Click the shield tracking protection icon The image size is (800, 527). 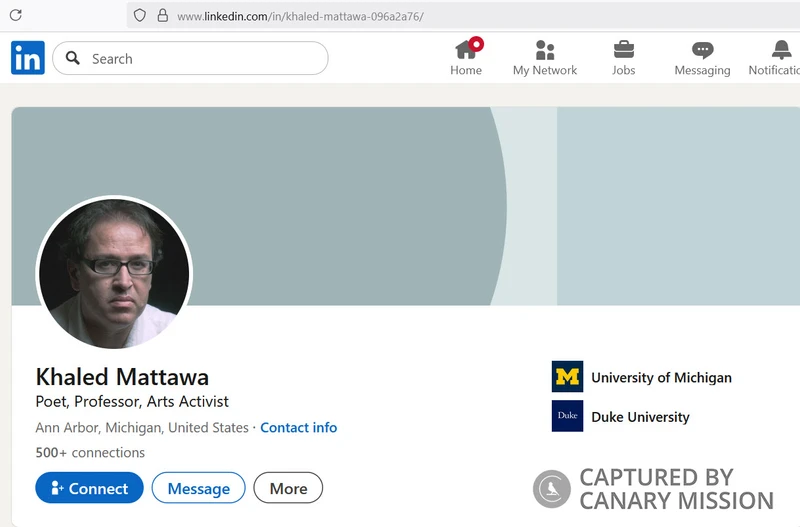[140, 15]
